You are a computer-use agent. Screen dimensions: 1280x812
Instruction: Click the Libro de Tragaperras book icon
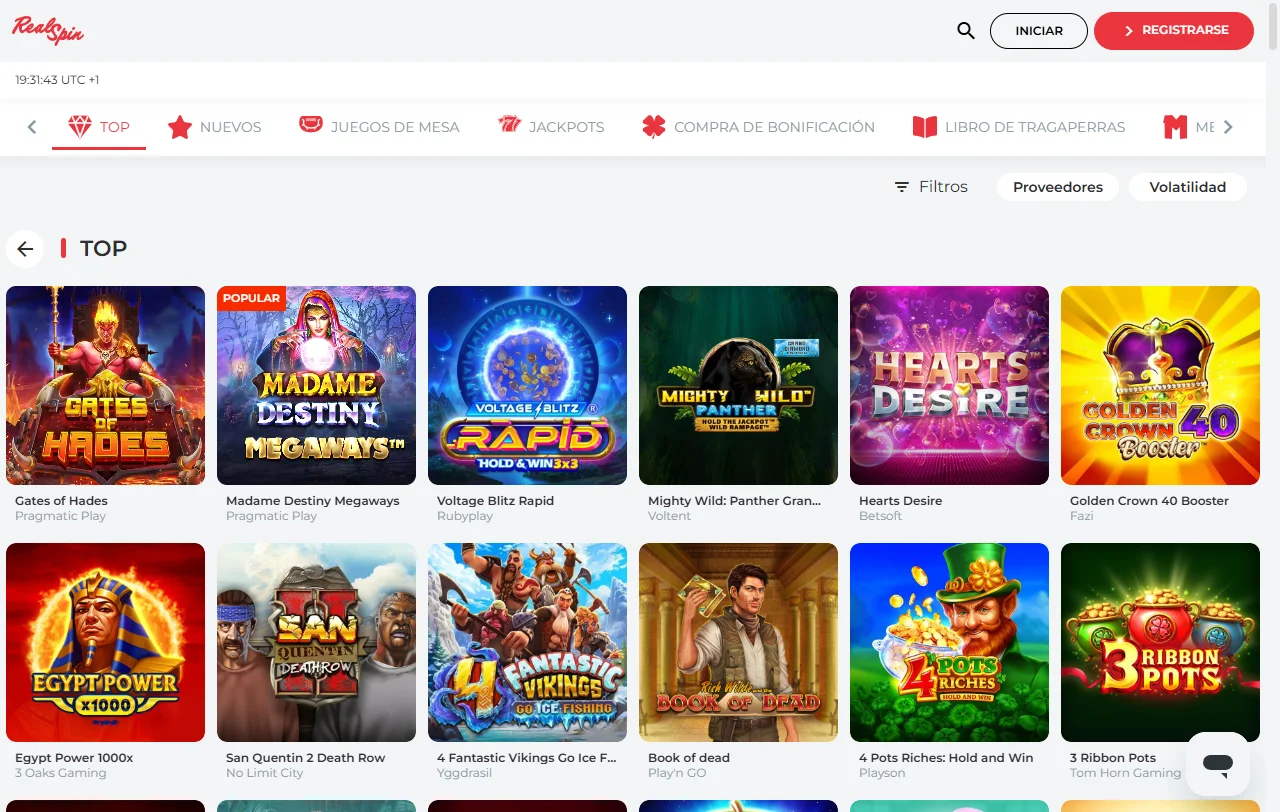925,127
